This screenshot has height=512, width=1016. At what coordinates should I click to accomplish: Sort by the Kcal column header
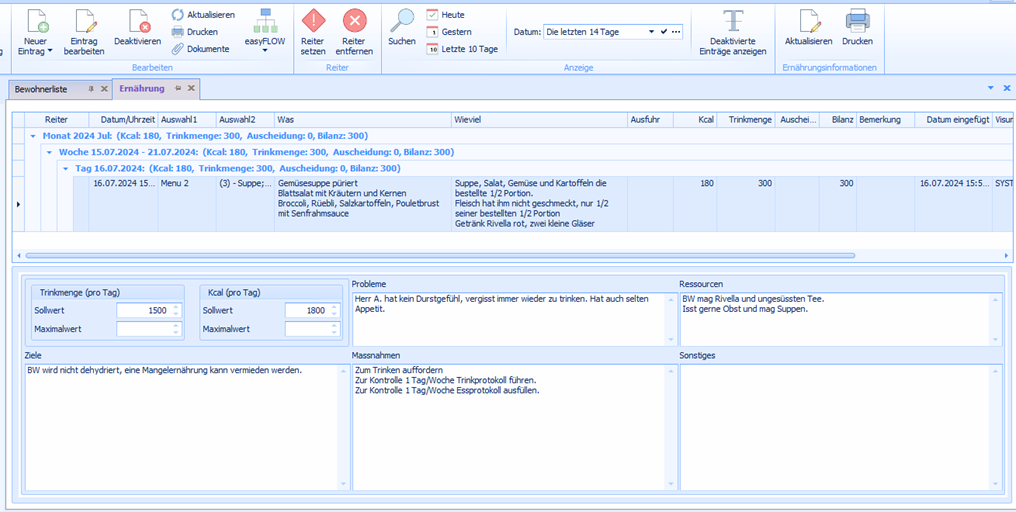696,119
